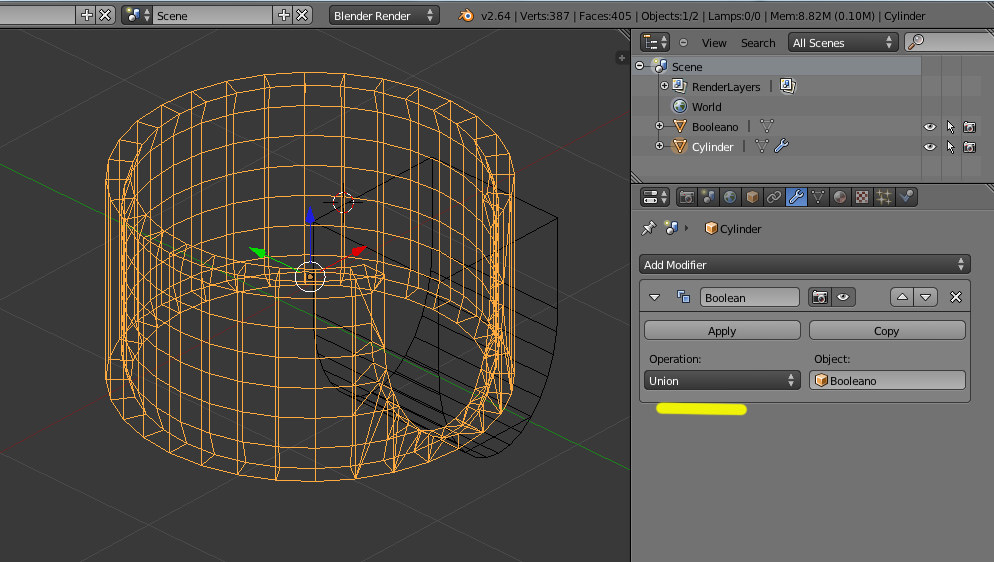Open the outliner View menu
The width and height of the screenshot is (994, 562).
[714, 43]
